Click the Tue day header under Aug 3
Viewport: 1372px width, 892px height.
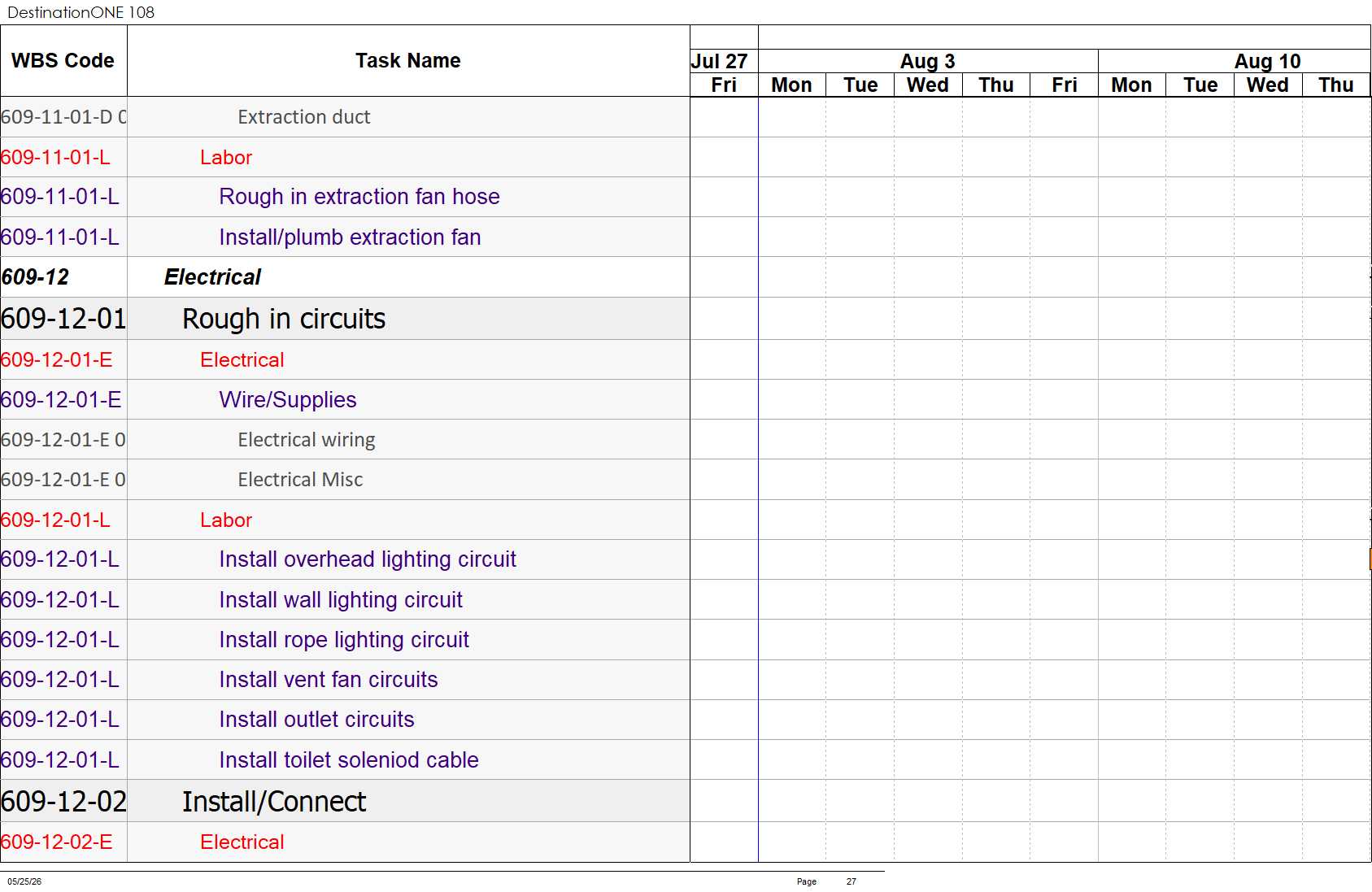pos(860,85)
